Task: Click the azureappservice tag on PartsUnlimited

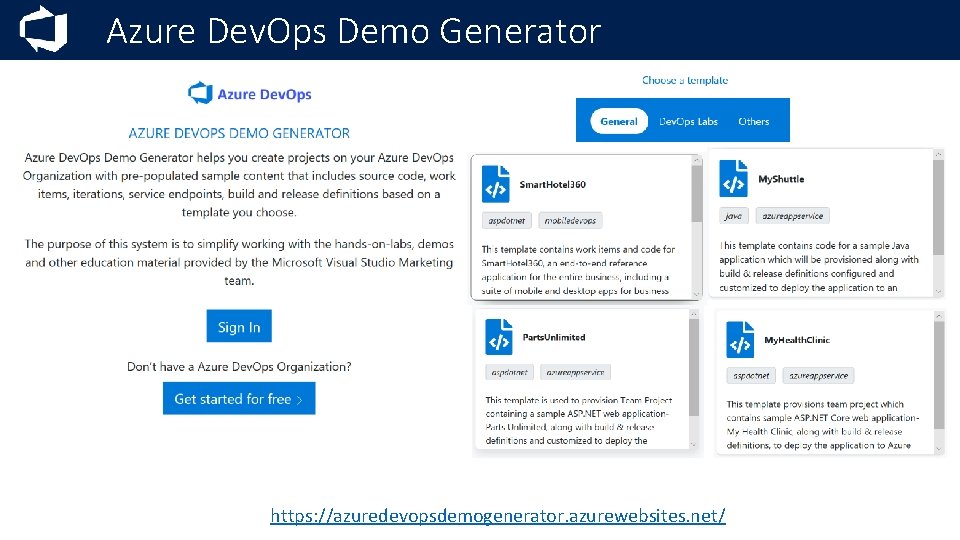Action: 575,372
